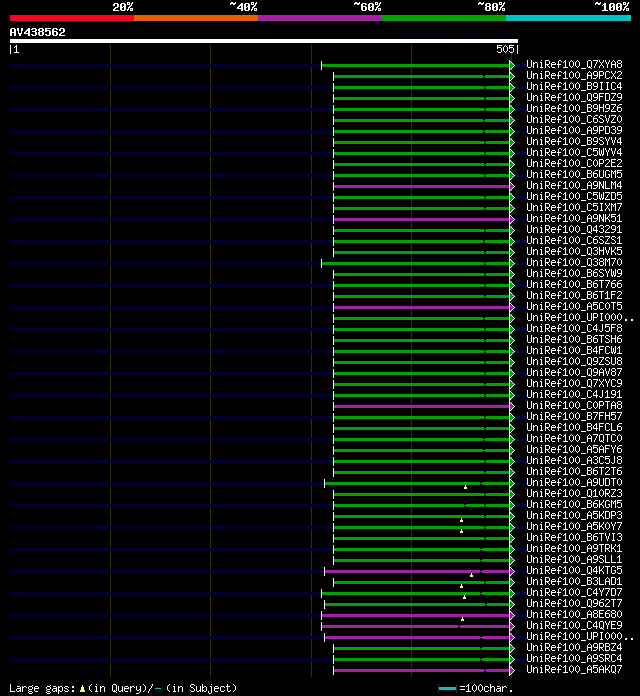
Task: Select the UniRef100_B4FCL6 label
Action: pos(574,427)
